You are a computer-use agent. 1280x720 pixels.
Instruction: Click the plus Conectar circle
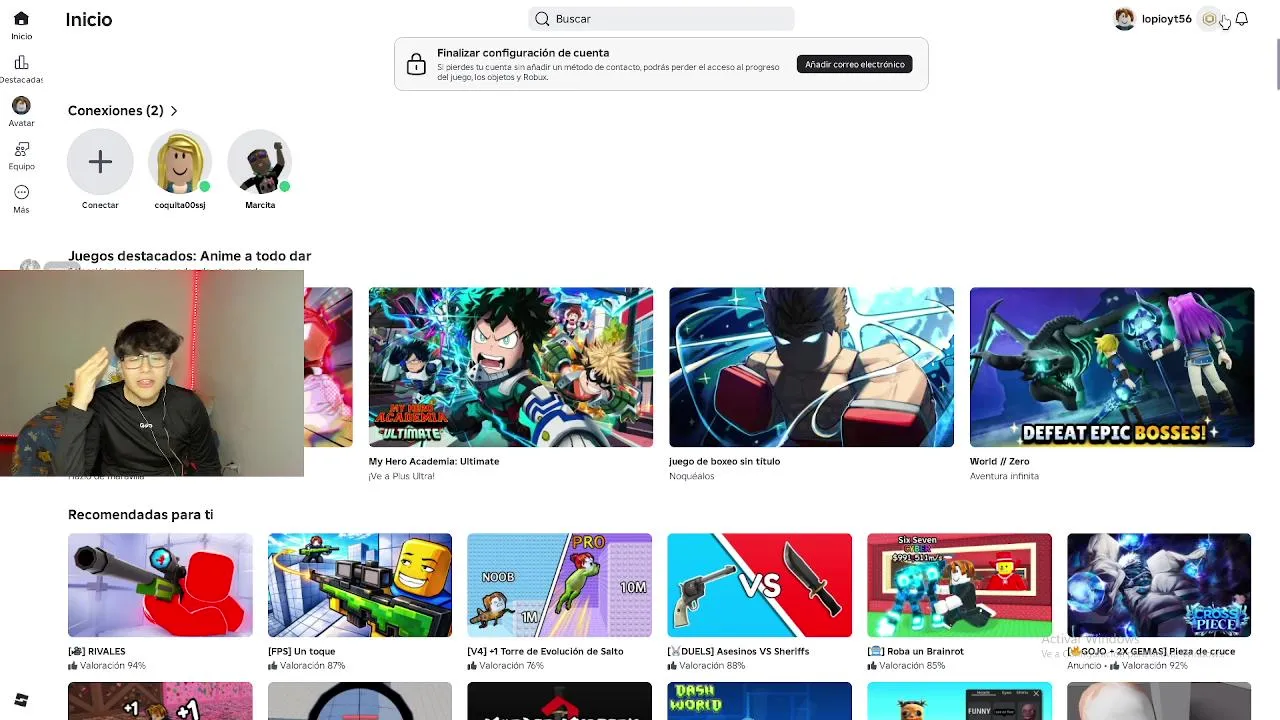point(100,162)
